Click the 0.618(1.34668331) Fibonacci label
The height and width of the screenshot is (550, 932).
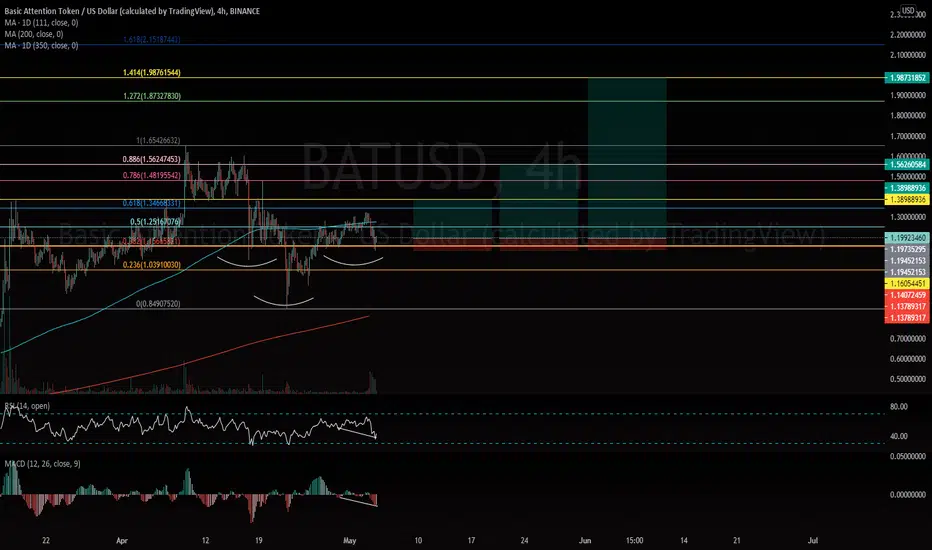click(x=151, y=203)
